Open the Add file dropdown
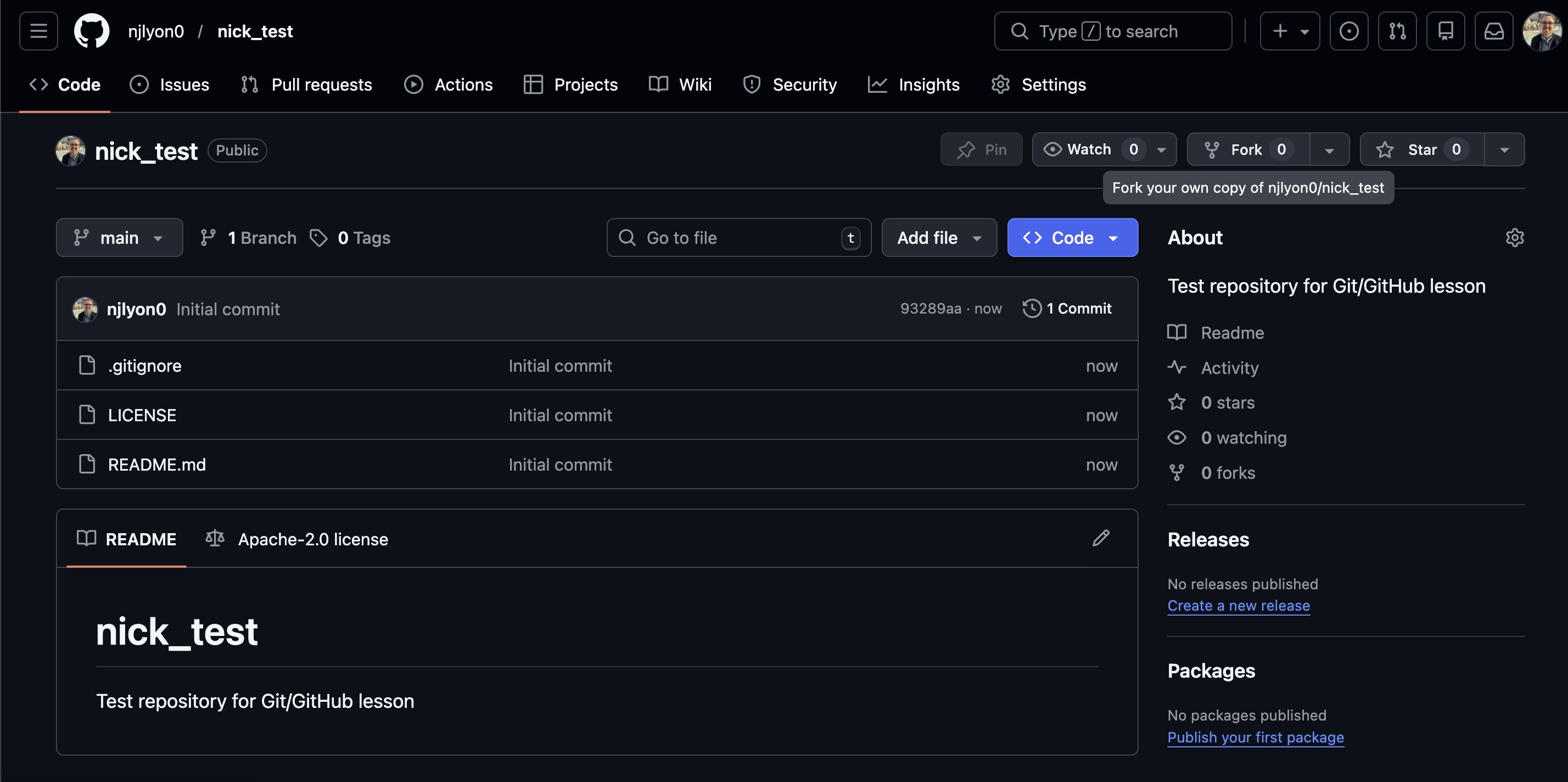1568x782 pixels. pyautogui.click(x=939, y=238)
